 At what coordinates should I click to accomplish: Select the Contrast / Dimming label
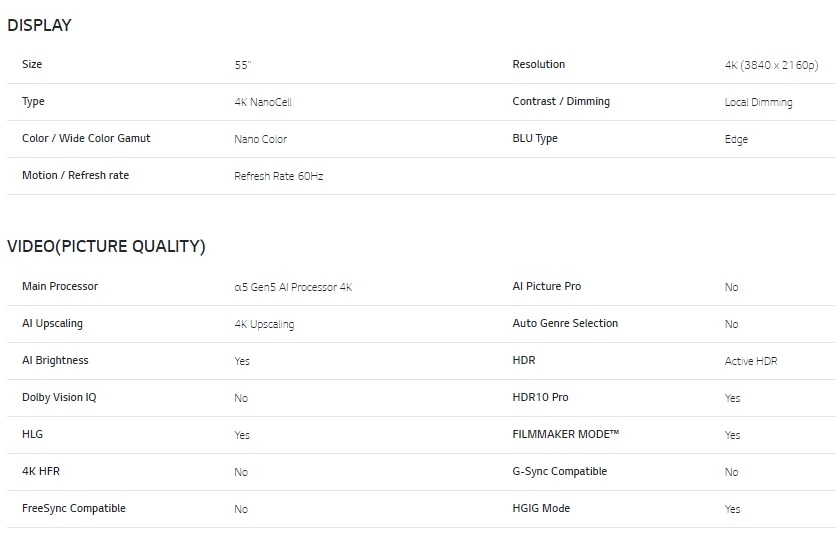click(561, 101)
